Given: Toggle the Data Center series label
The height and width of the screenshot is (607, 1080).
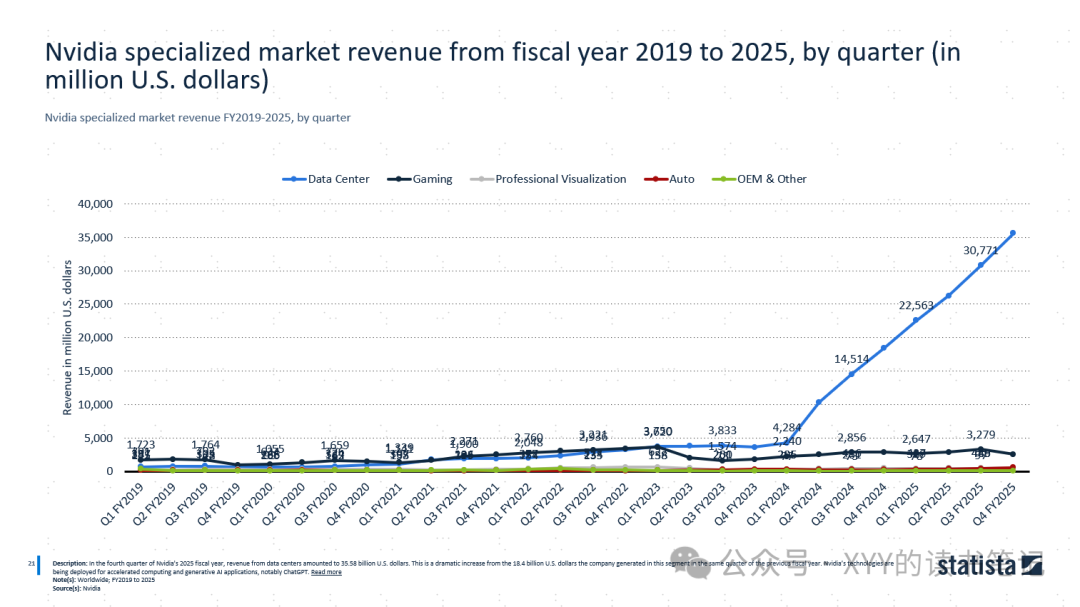Looking at the screenshot, I should coord(338,179).
